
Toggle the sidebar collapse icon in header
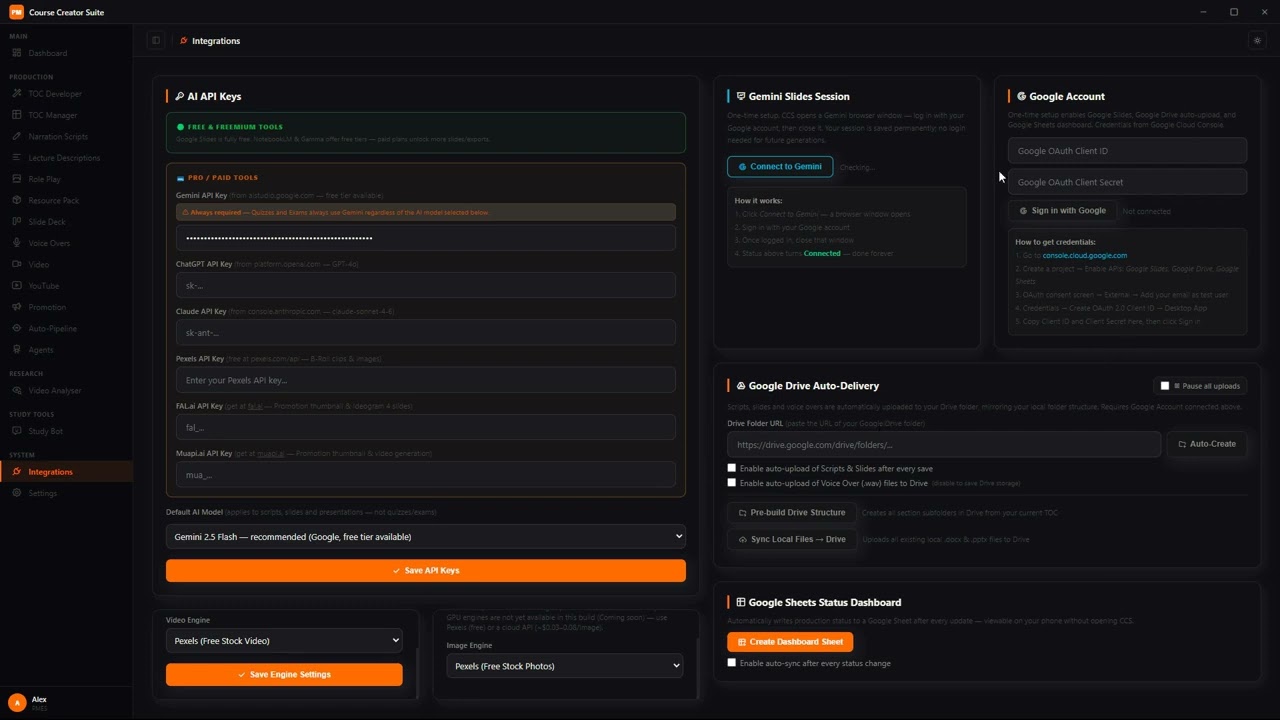click(x=156, y=41)
